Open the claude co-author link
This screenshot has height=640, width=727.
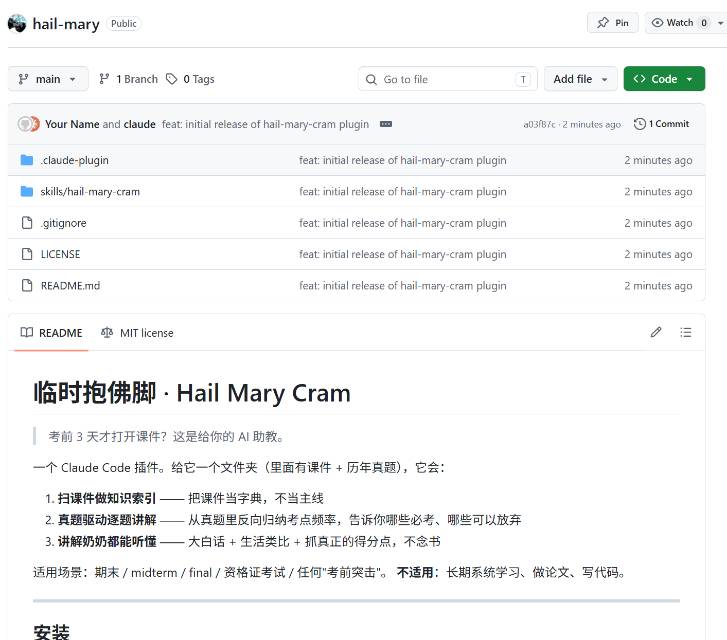click(140, 124)
